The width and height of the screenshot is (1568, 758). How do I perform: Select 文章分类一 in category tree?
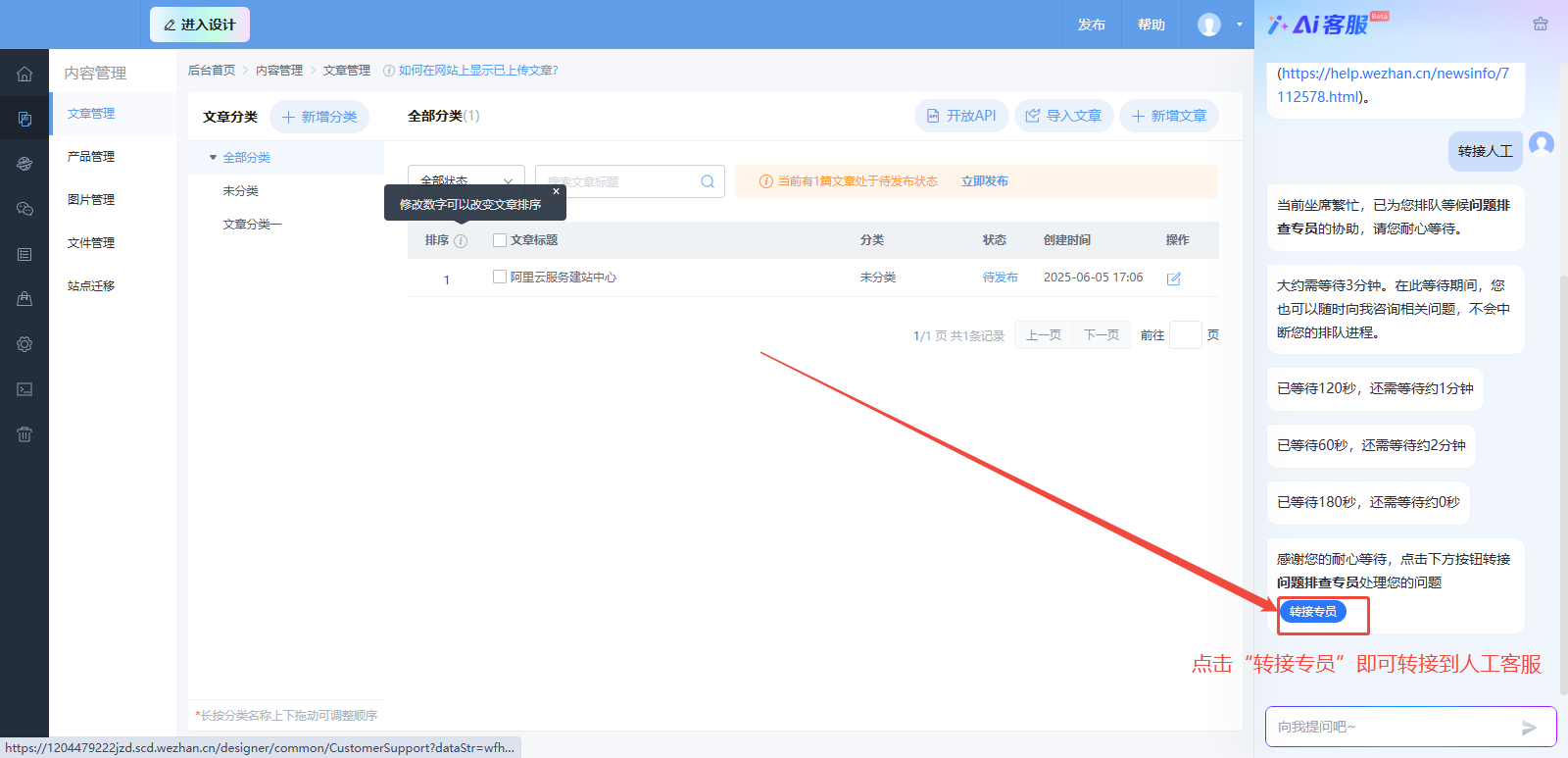252,225
